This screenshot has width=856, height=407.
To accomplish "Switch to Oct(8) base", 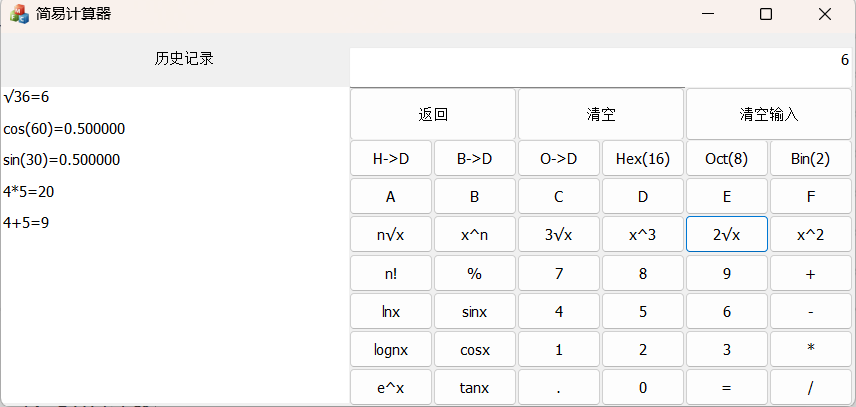I will (x=727, y=158).
